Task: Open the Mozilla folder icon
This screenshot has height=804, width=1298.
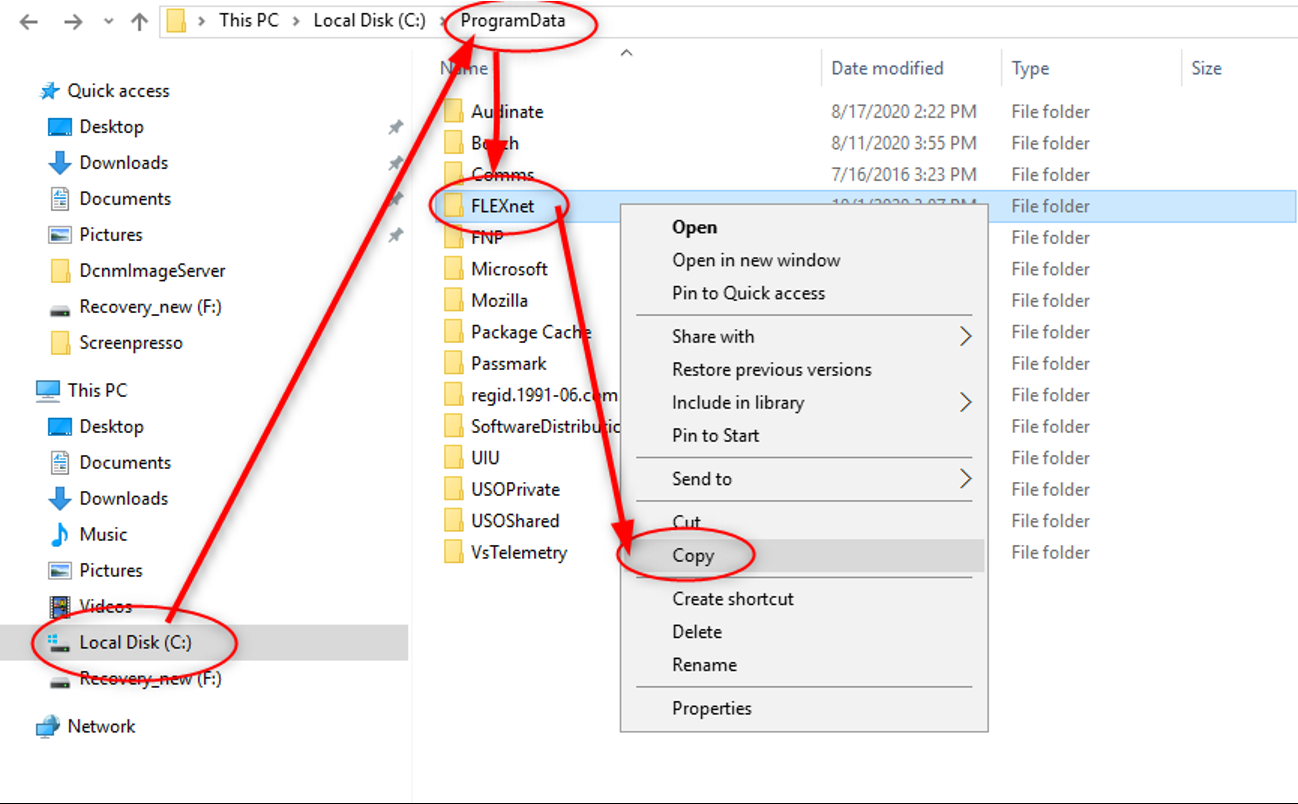Action: point(454,301)
